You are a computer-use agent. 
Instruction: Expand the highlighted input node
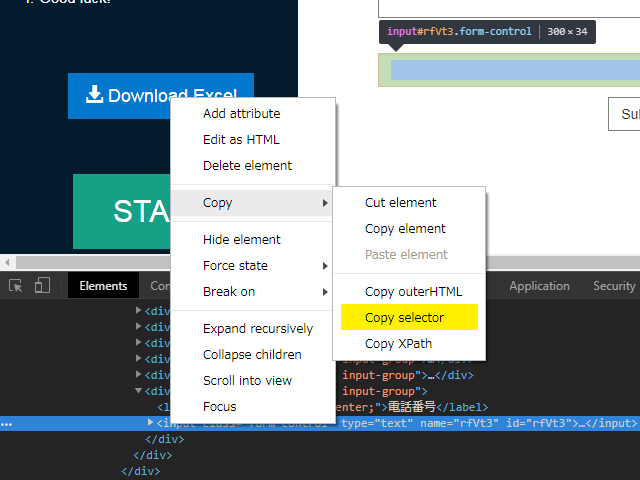[150, 422]
